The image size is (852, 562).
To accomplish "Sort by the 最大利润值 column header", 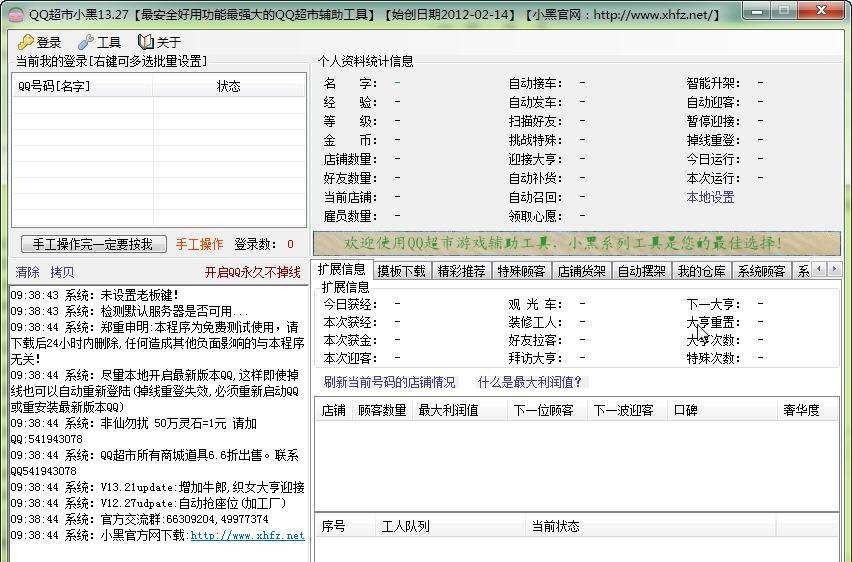I will 460,410.
